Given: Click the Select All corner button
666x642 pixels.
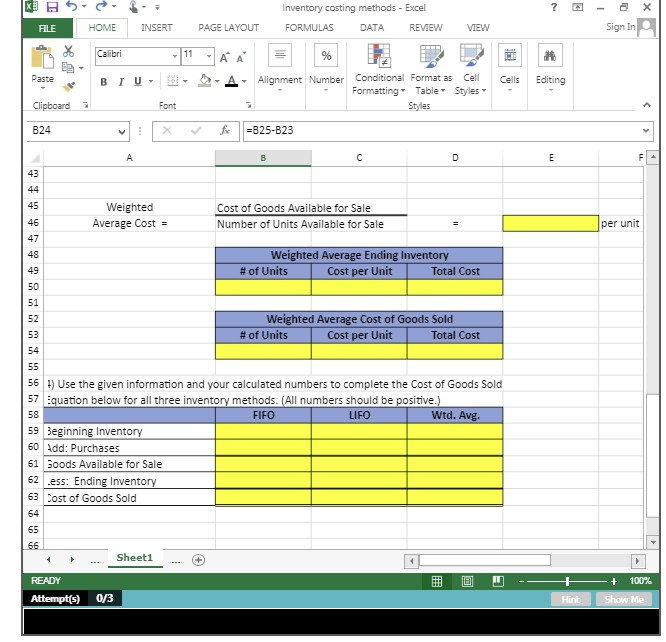Looking at the screenshot, I should coord(35,158).
